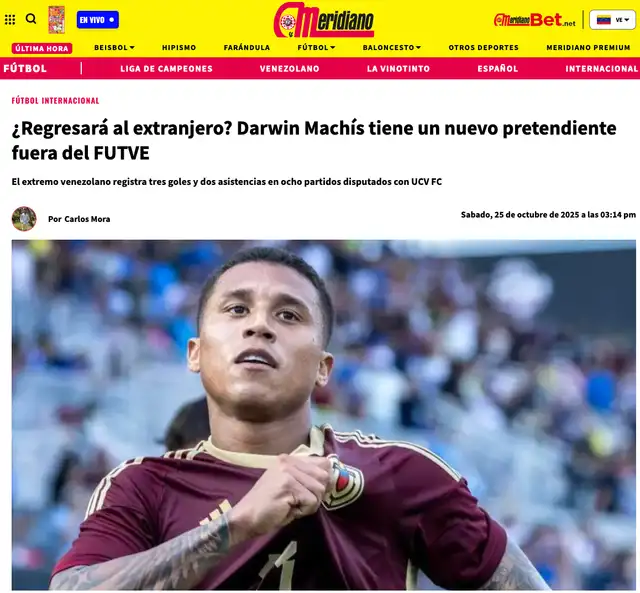Click the Darwin Machís article photo
The image size is (640, 593).
click(324, 415)
